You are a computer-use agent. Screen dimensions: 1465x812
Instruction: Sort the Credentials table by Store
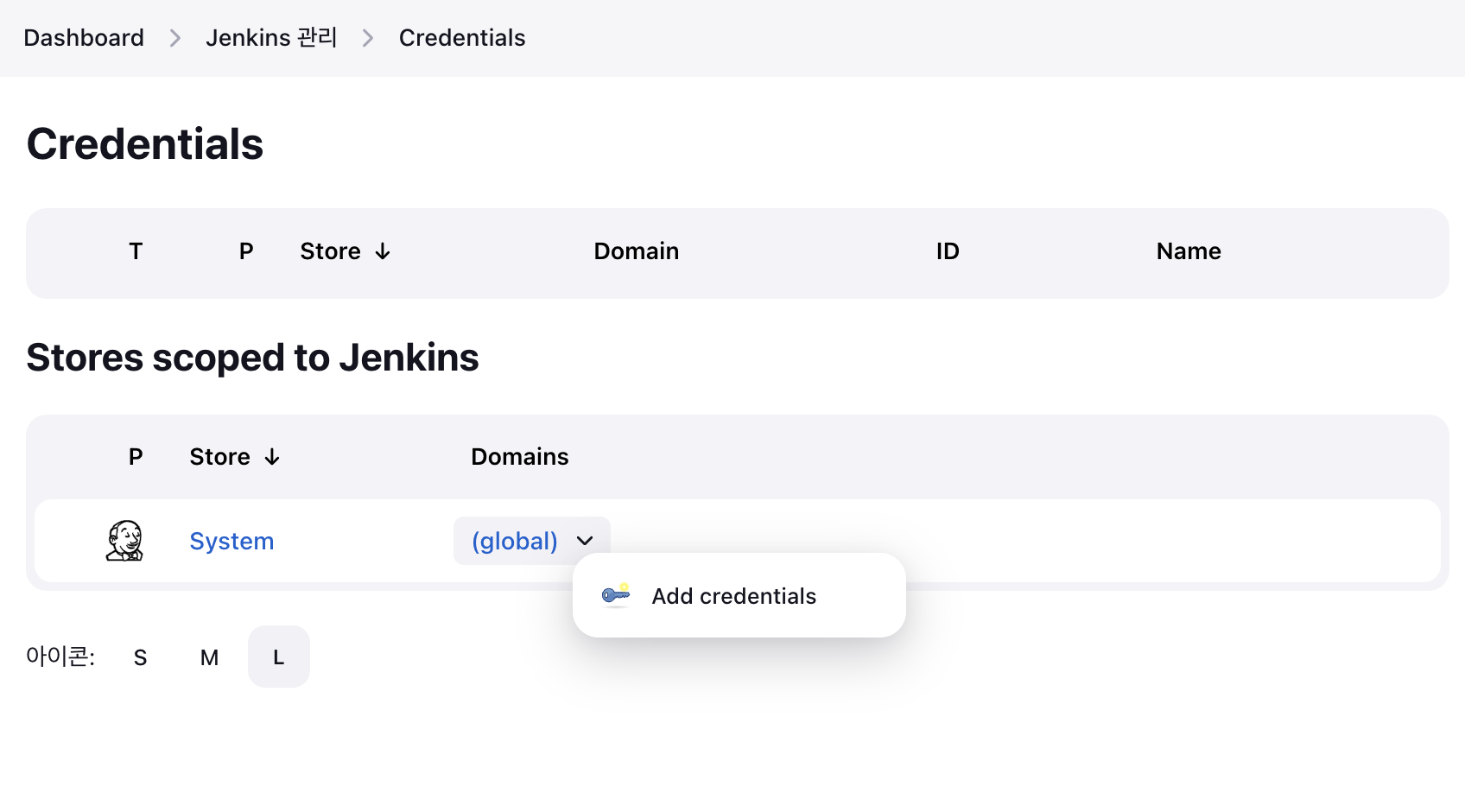346,251
